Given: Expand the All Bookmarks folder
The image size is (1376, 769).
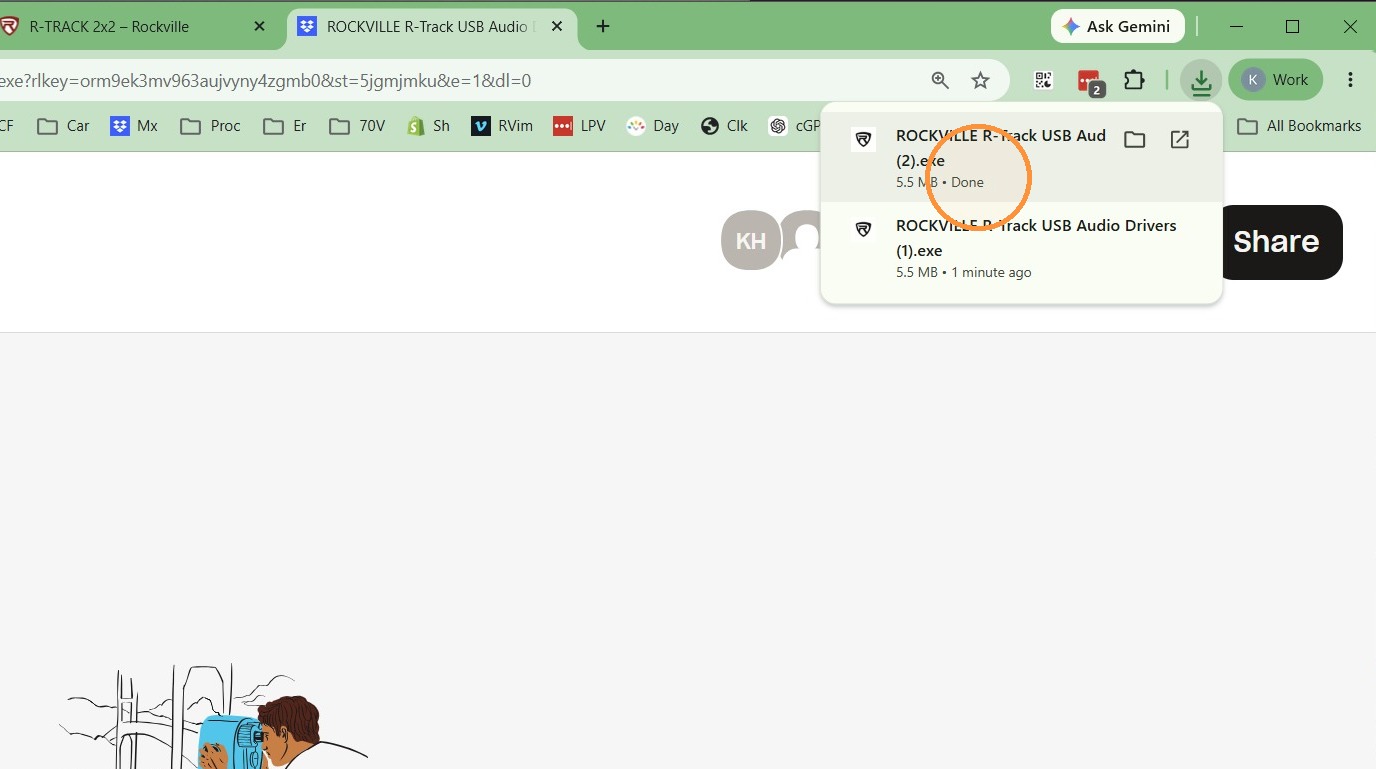Looking at the screenshot, I should point(1299,126).
